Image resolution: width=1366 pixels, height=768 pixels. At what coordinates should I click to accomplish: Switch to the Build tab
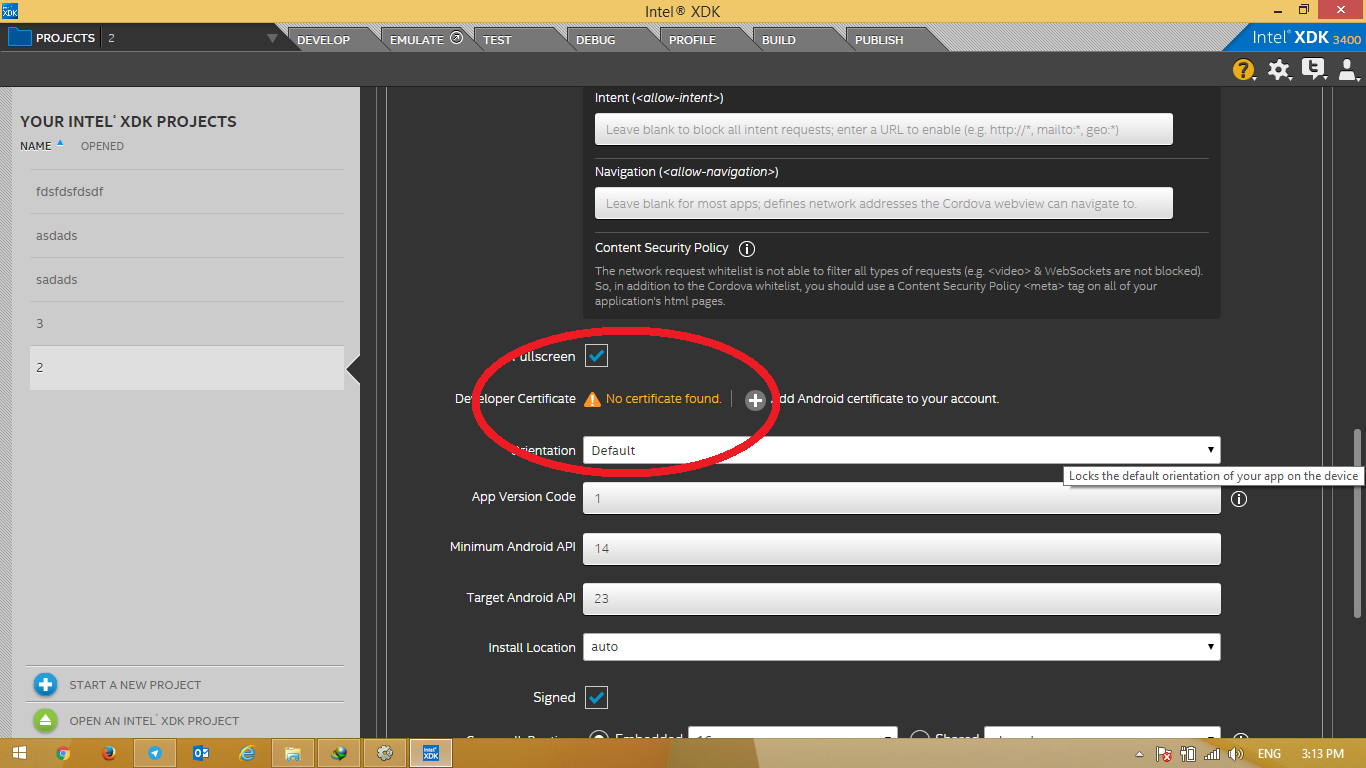click(x=779, y=40)
